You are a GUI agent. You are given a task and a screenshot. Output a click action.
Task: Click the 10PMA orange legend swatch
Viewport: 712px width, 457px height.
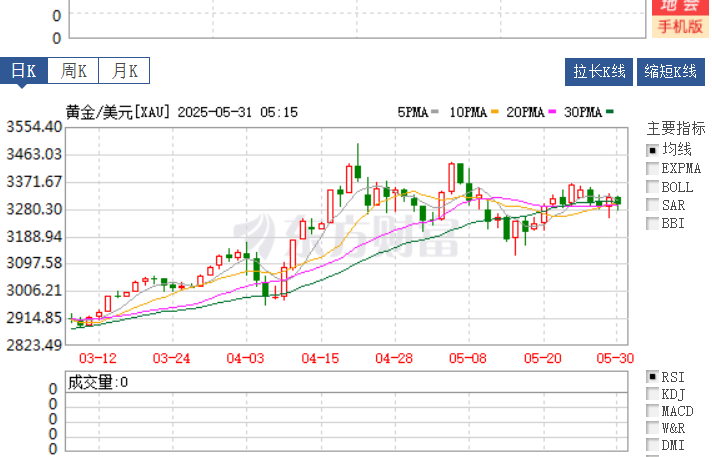494,112
